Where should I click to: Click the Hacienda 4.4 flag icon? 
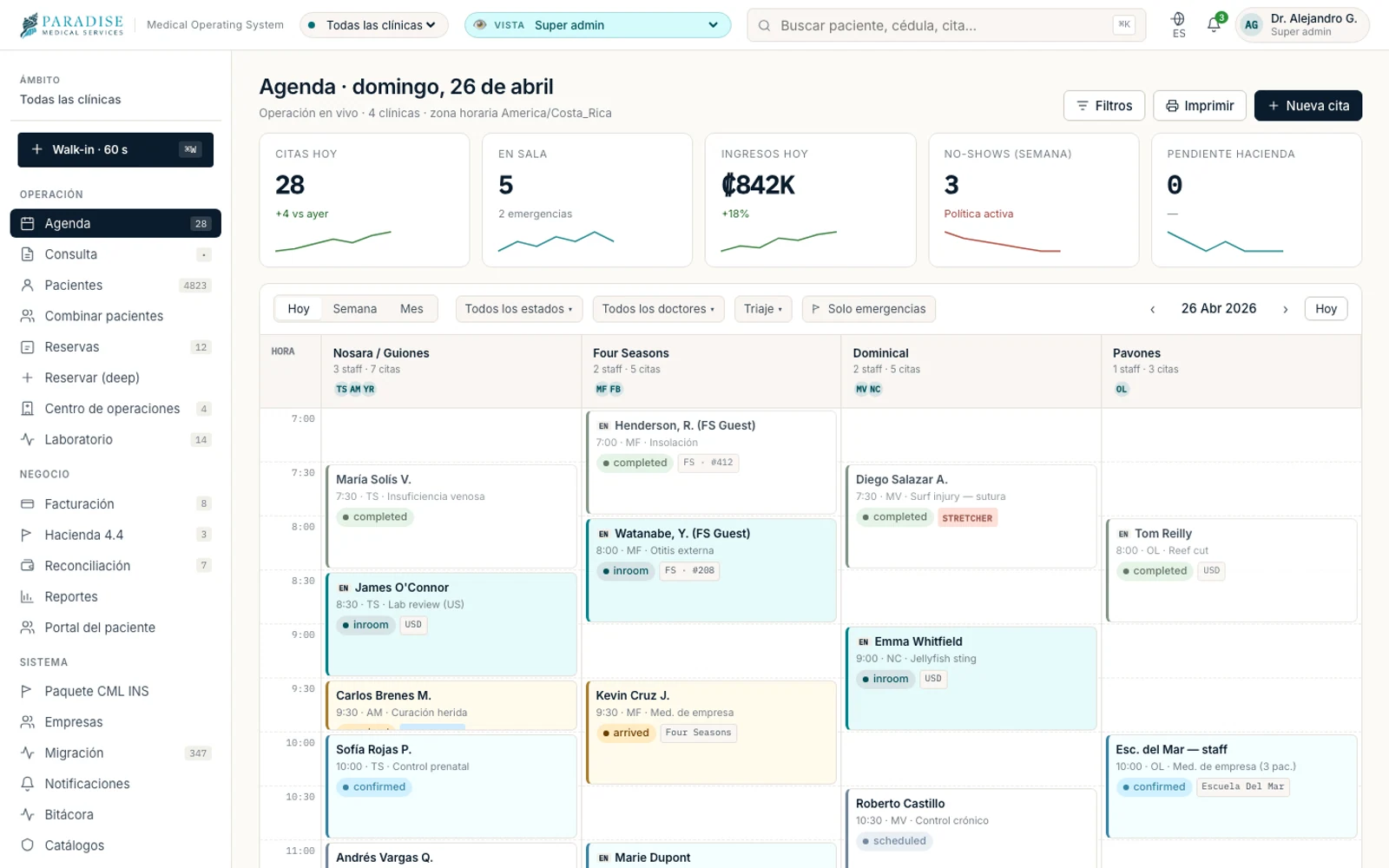click(27, 535)
